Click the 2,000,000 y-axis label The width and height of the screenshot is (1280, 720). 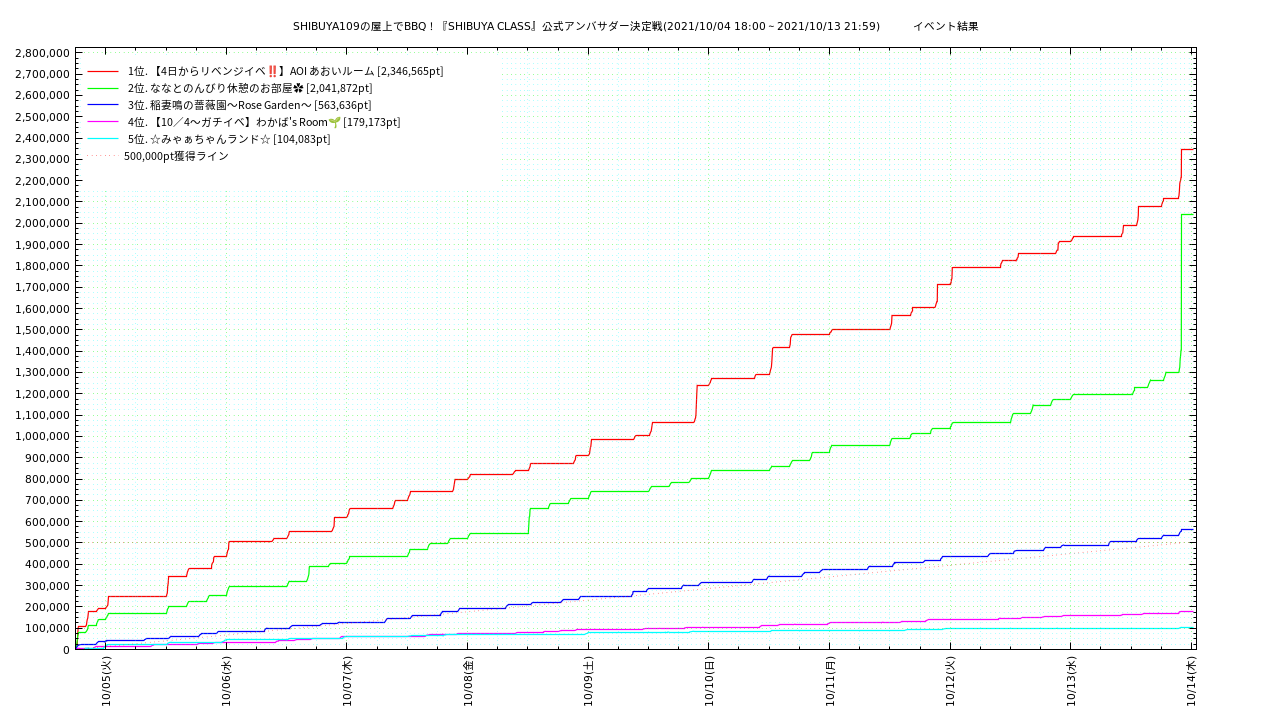point(43,223)
